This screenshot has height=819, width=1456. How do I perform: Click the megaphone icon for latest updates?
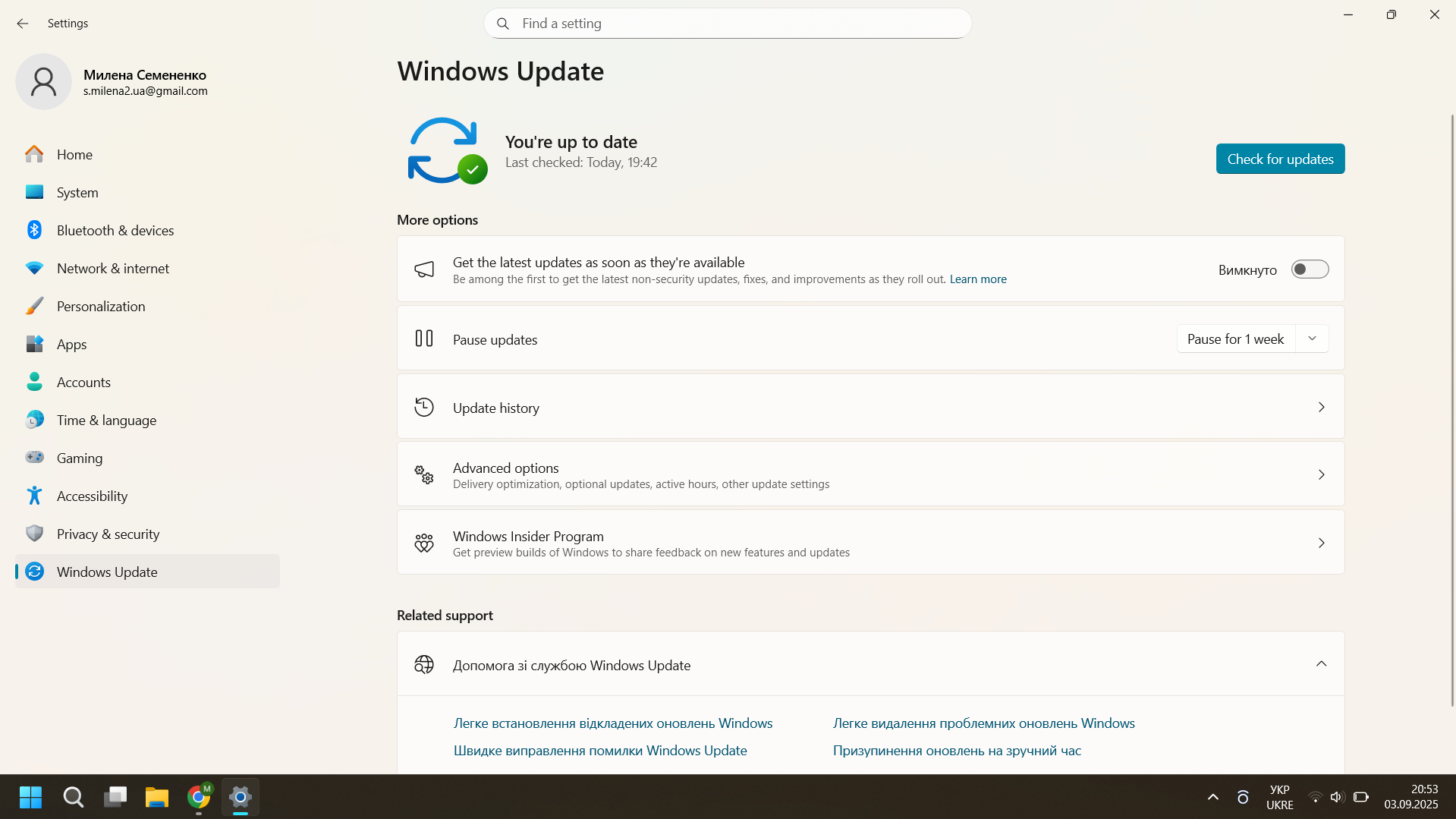424,269
